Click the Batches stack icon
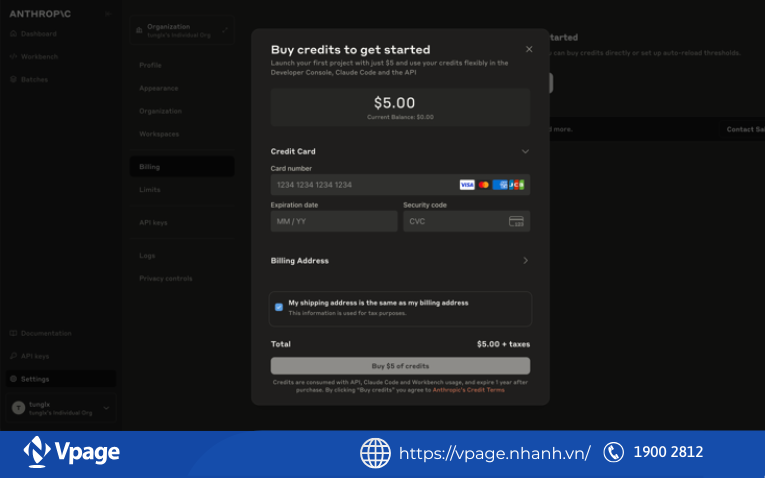The width and height of the screenshot is (765, 478). click(13, 79)
